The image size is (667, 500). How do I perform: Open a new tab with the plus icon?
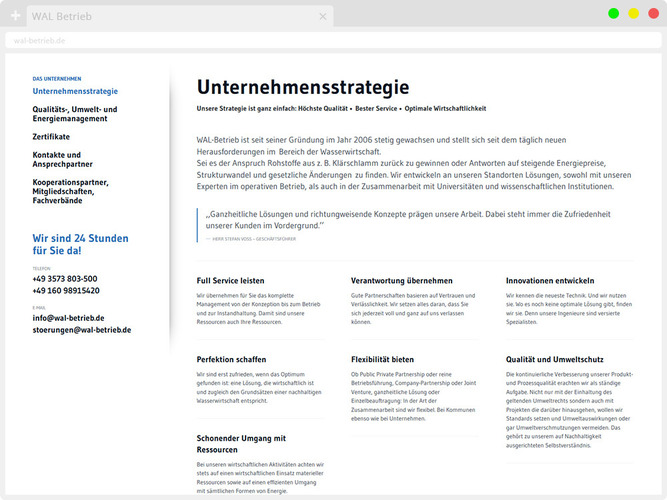[15, 17]
